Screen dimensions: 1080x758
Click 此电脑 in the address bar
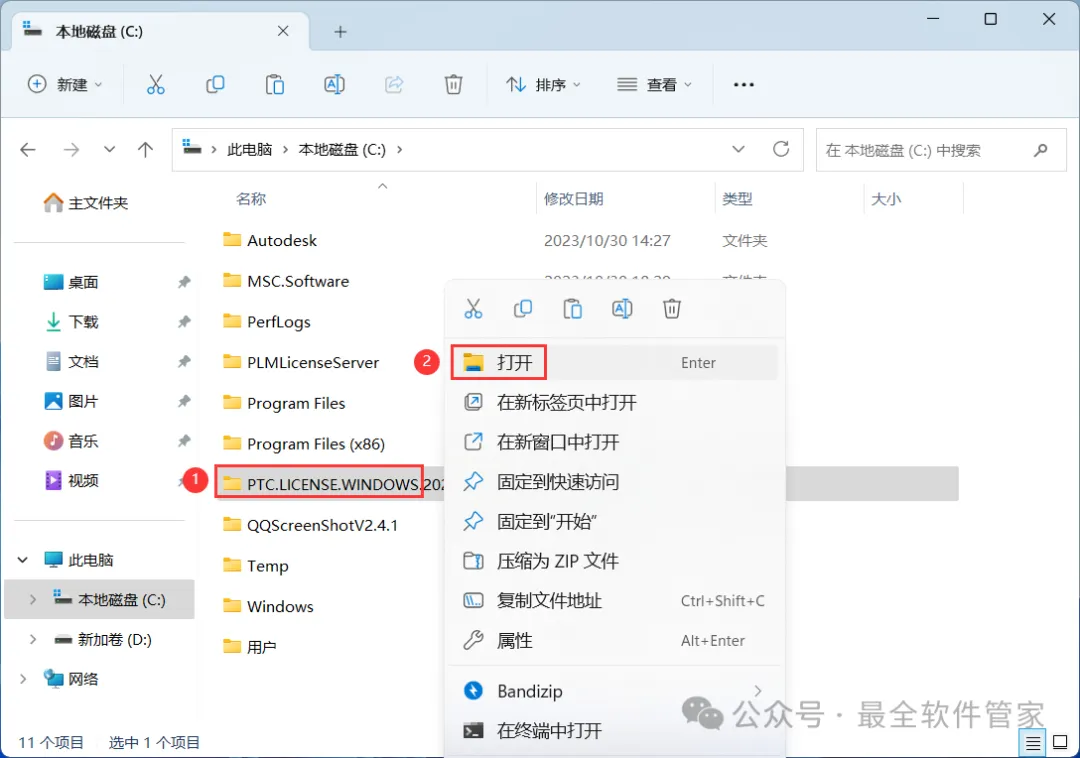coord(249,149)
